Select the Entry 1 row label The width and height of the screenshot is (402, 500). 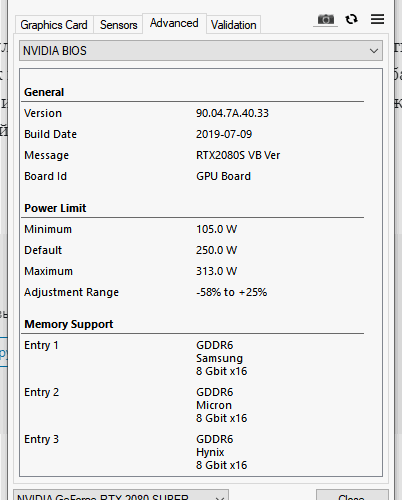click(x=41, y=345)
